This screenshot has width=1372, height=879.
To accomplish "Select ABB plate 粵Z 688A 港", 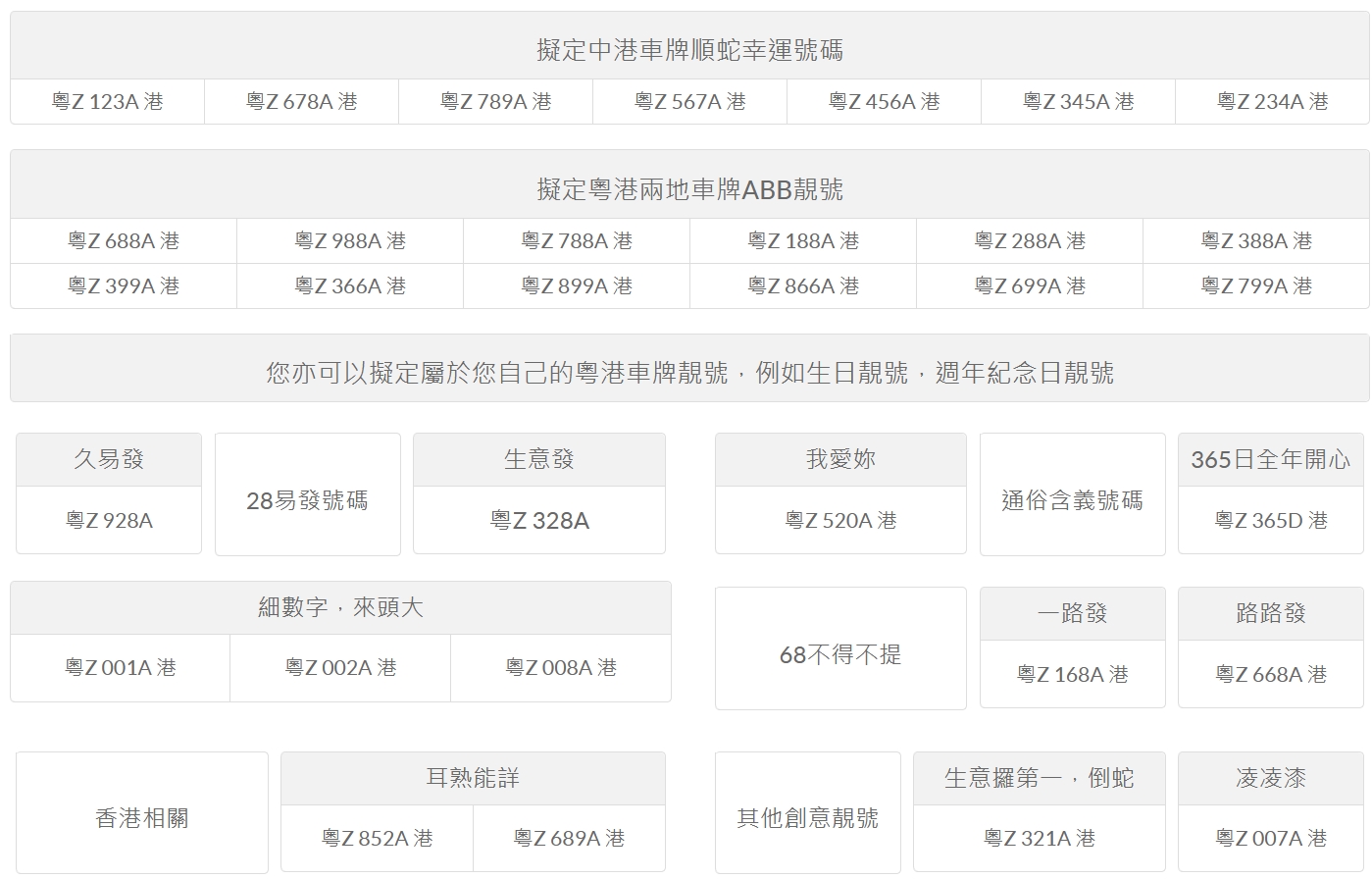I will [124, 241].
